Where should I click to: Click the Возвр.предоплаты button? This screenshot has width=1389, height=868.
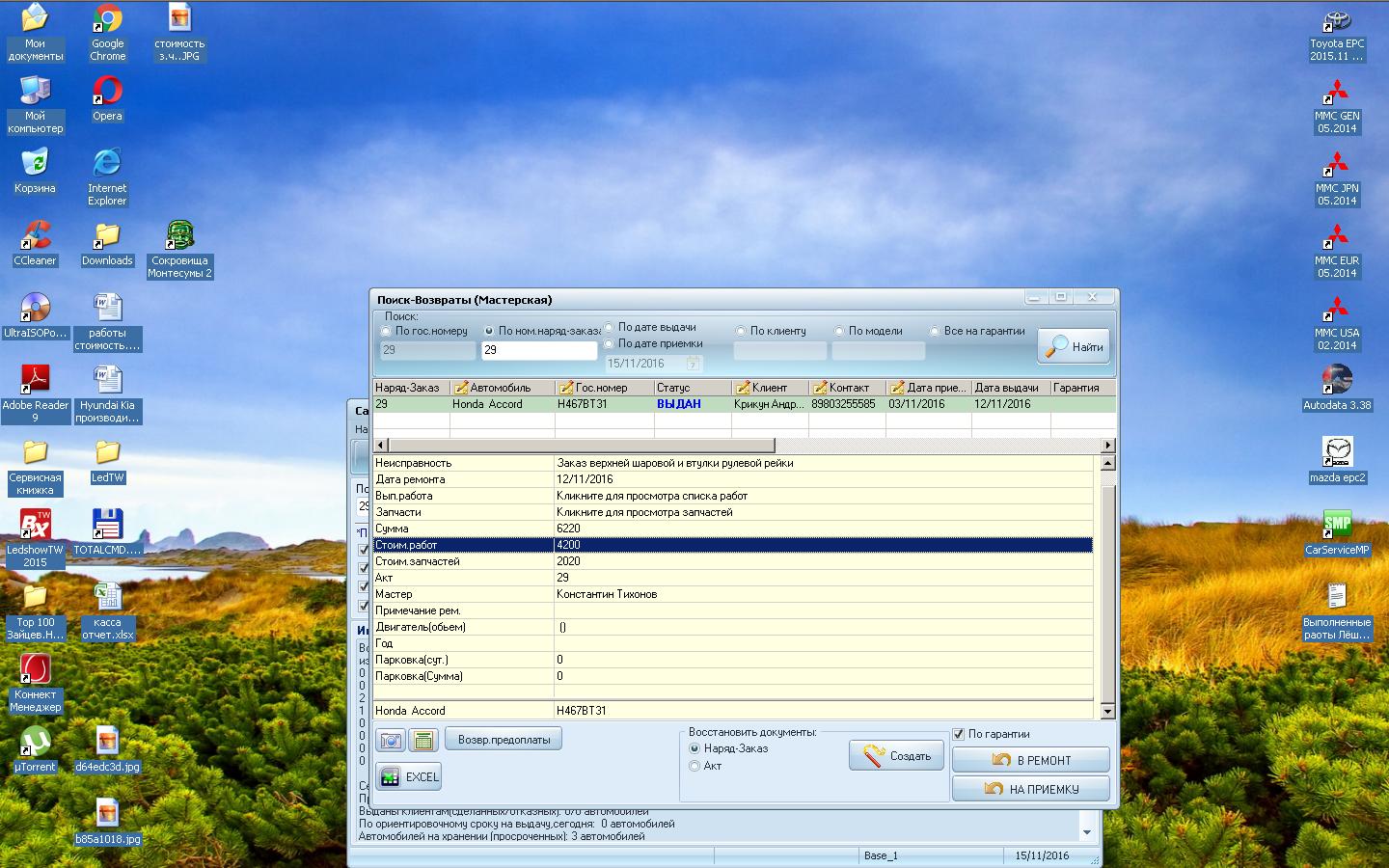(x=504, y=740)
